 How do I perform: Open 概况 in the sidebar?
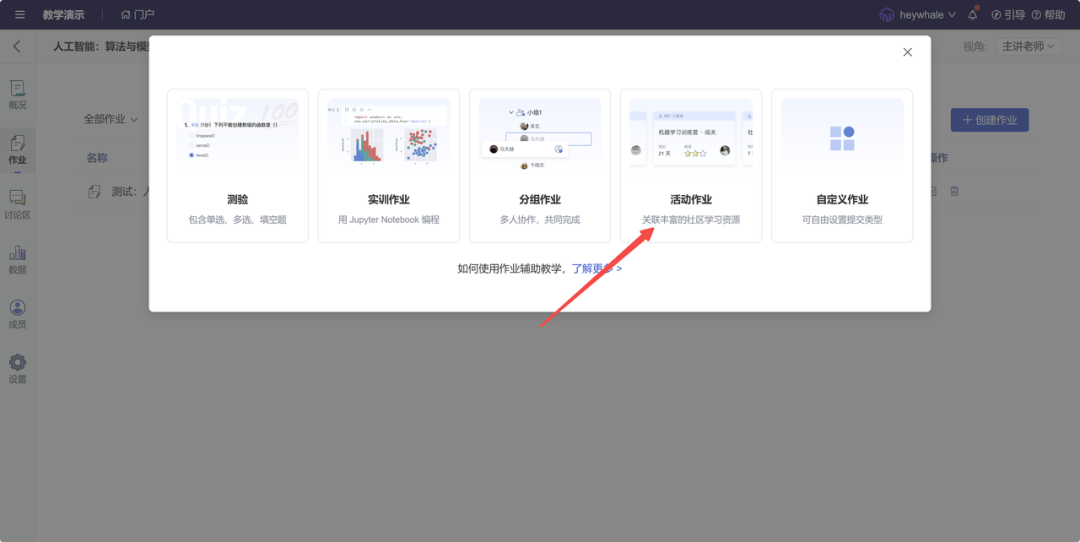pyautogui.click(x=17, y=95)
